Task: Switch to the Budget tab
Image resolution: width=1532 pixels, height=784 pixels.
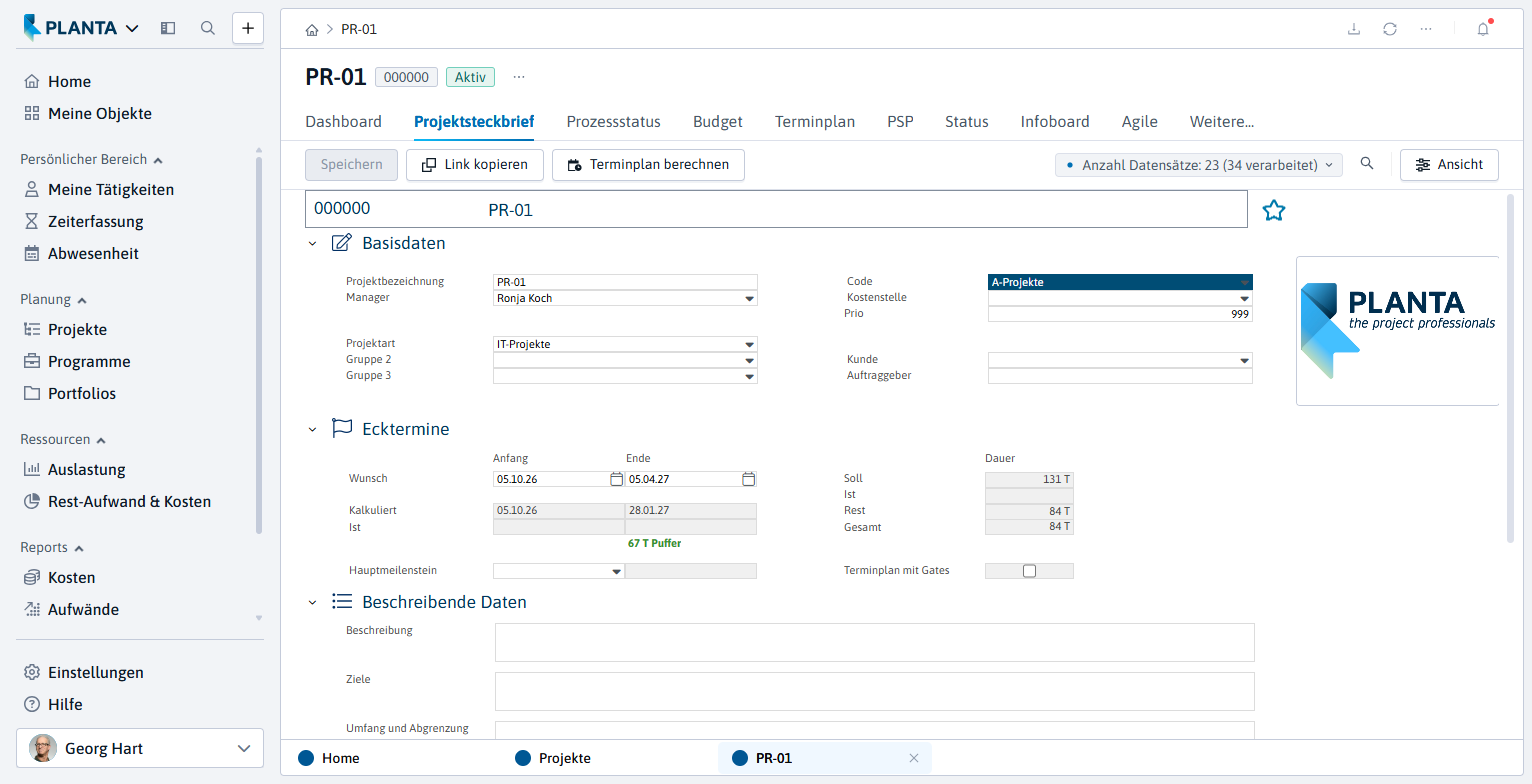Action: click(718, 122)
